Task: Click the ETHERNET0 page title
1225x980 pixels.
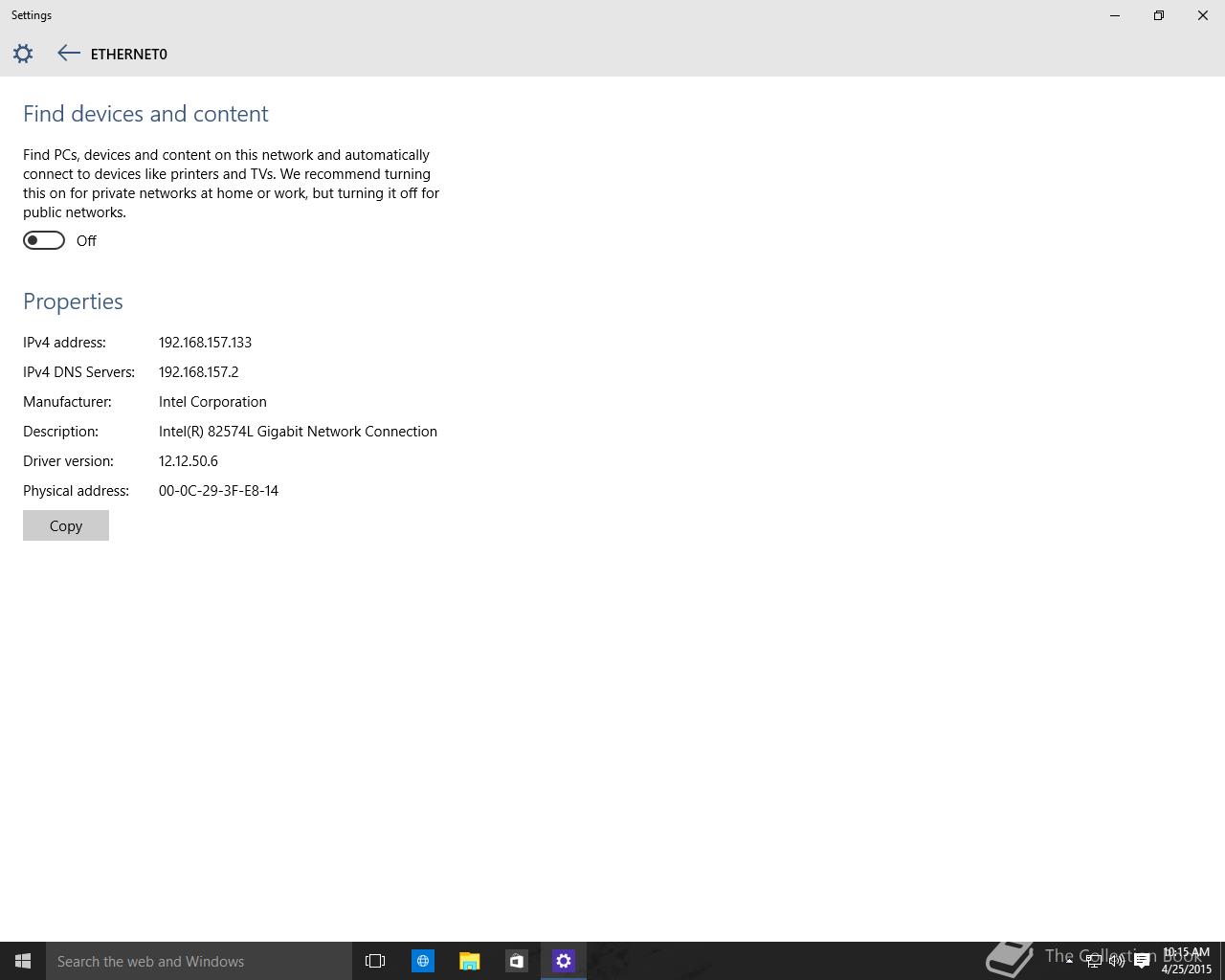Action: click(129, 55)
